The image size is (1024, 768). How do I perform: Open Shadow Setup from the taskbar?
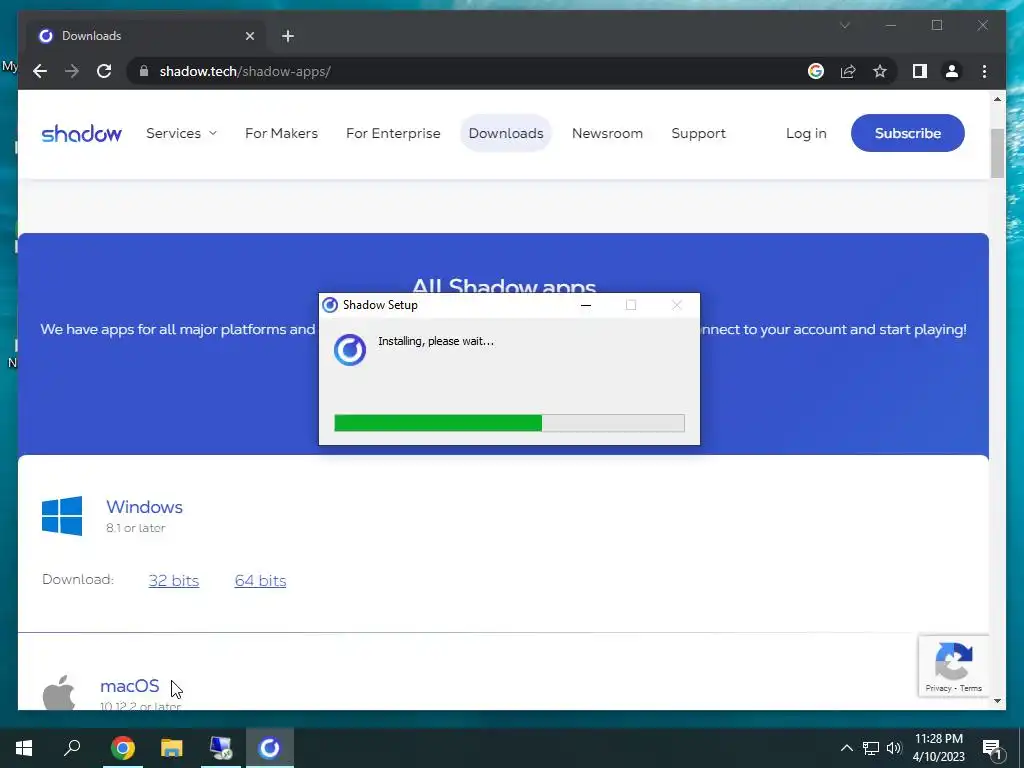[x=270, y=748]
